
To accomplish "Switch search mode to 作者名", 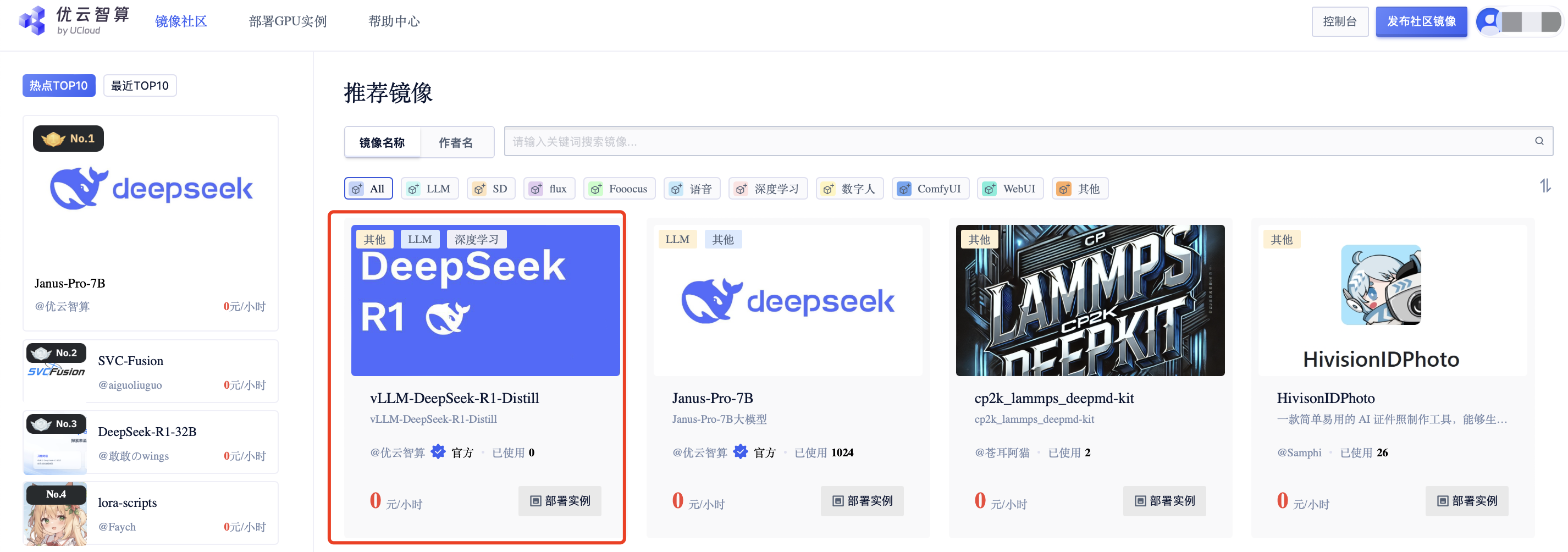I will click(x=455, y=142).
